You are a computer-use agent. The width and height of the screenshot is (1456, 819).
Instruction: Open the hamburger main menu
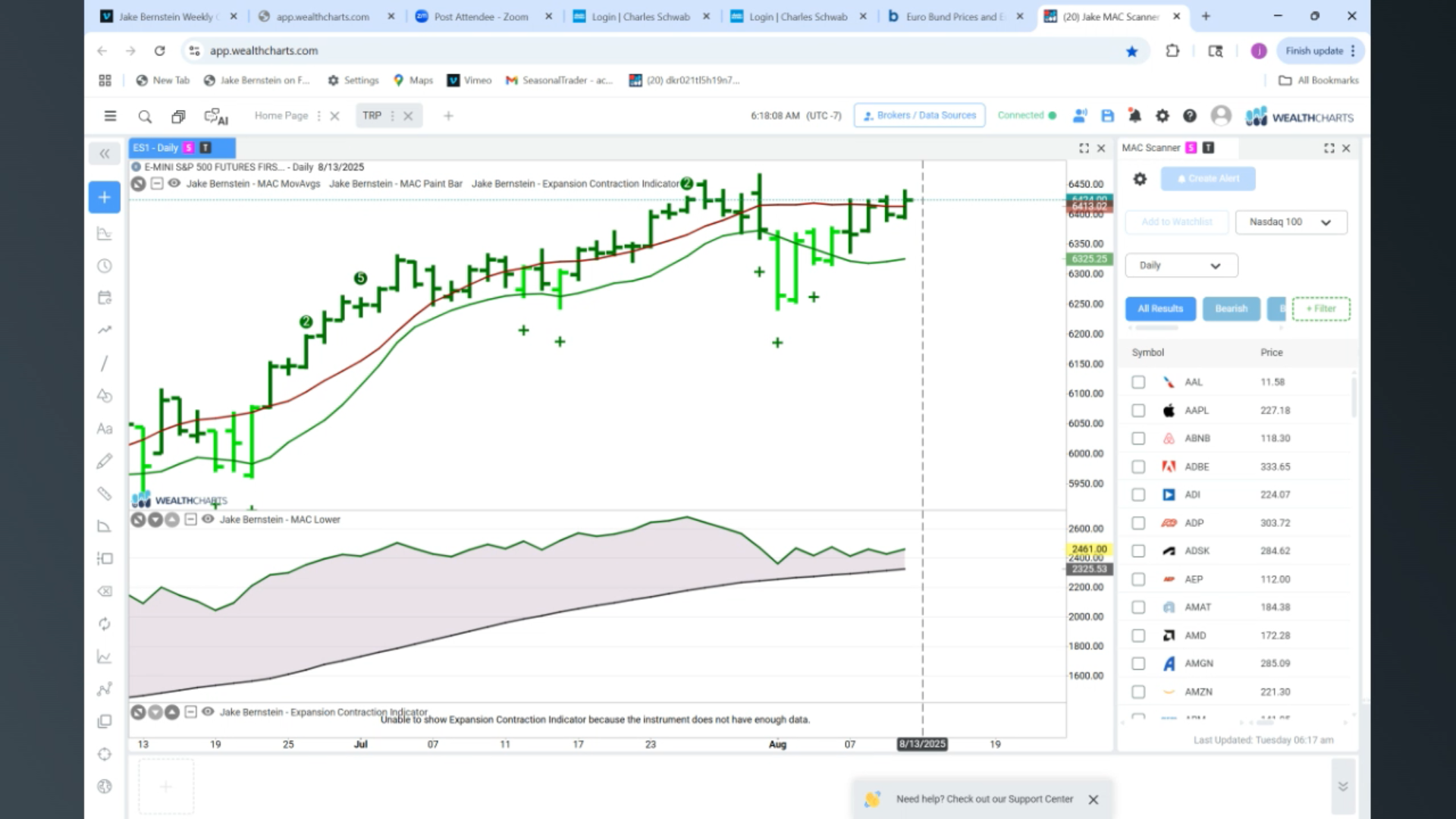click(110, 116)
